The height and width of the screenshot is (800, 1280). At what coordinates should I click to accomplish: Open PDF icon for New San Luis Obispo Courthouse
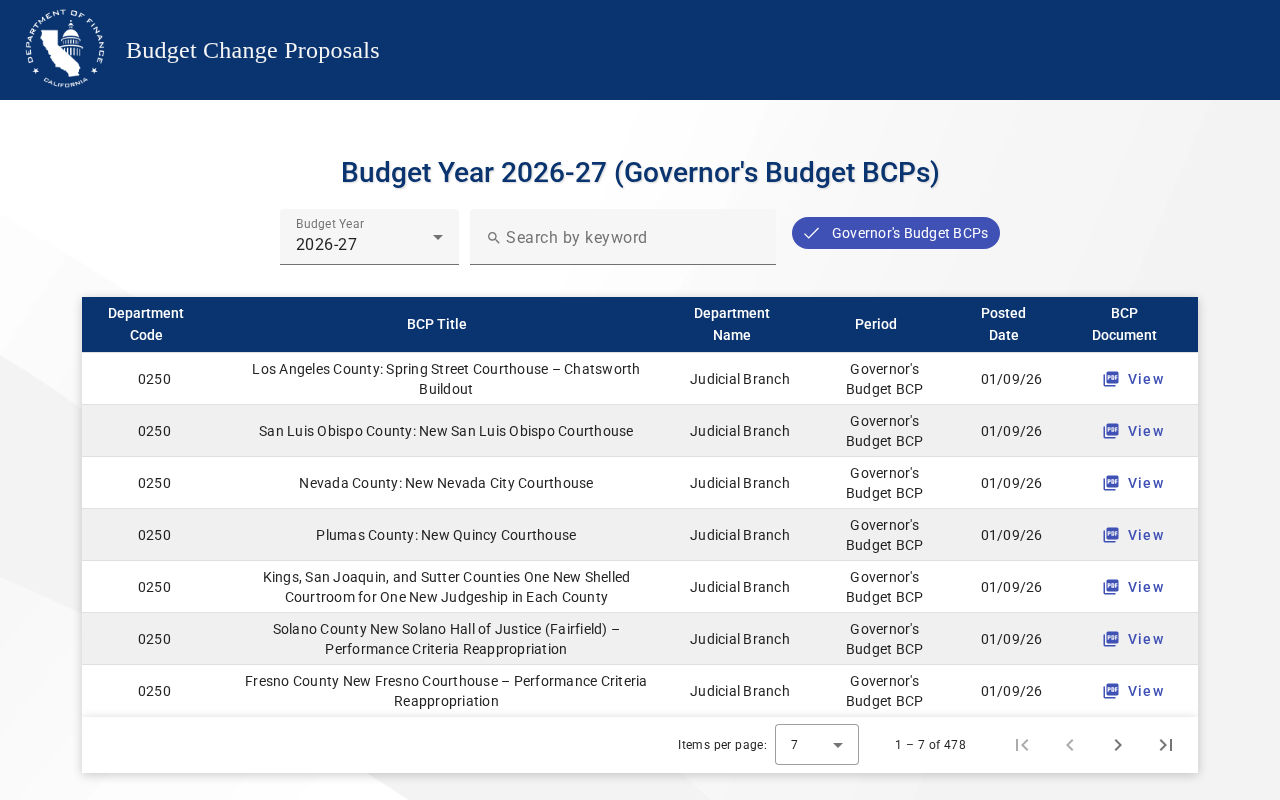1111,431
